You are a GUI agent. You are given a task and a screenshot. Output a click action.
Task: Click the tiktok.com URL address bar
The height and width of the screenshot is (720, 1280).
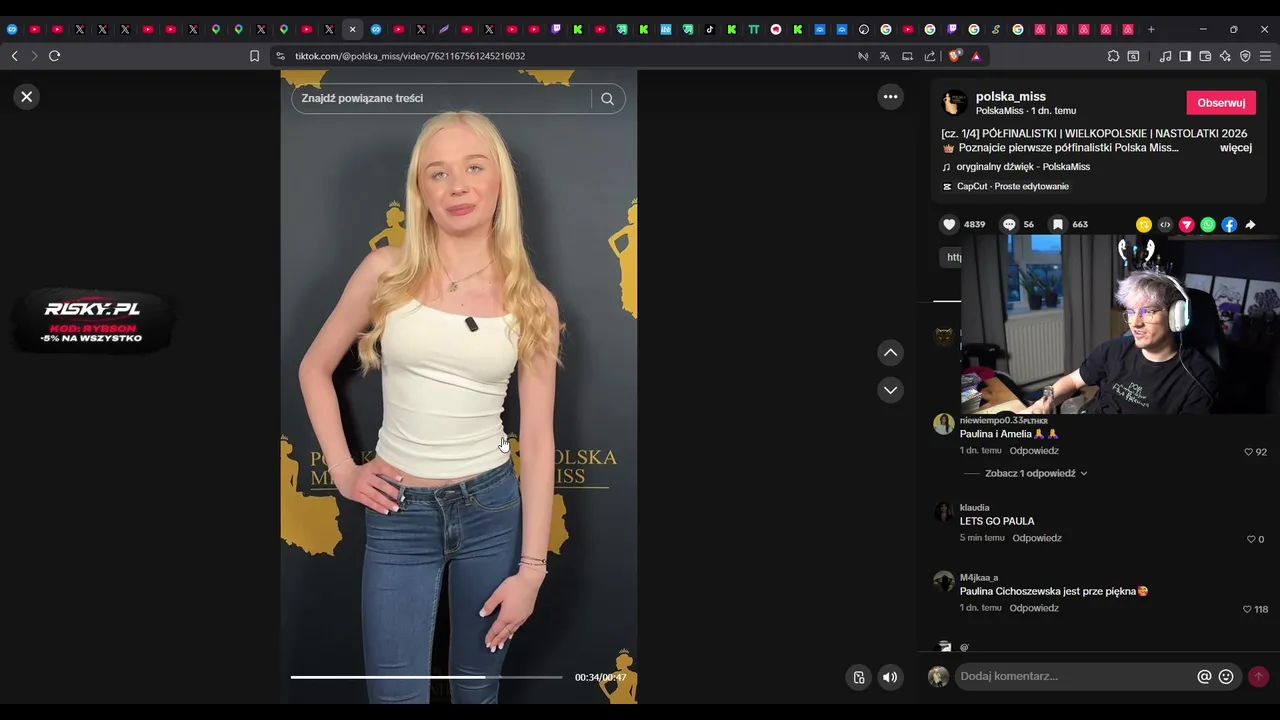pos(560,56)
